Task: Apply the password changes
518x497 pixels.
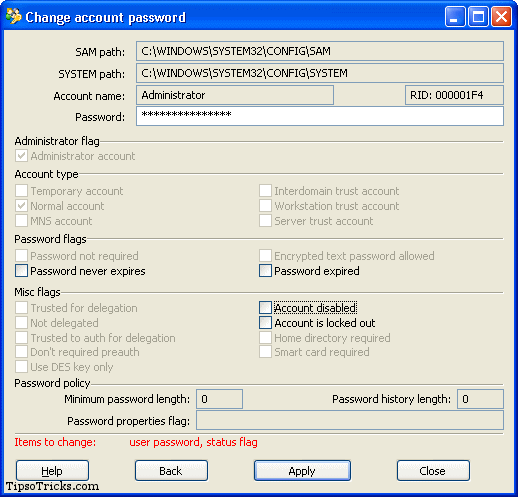Action: coord(302,471)
